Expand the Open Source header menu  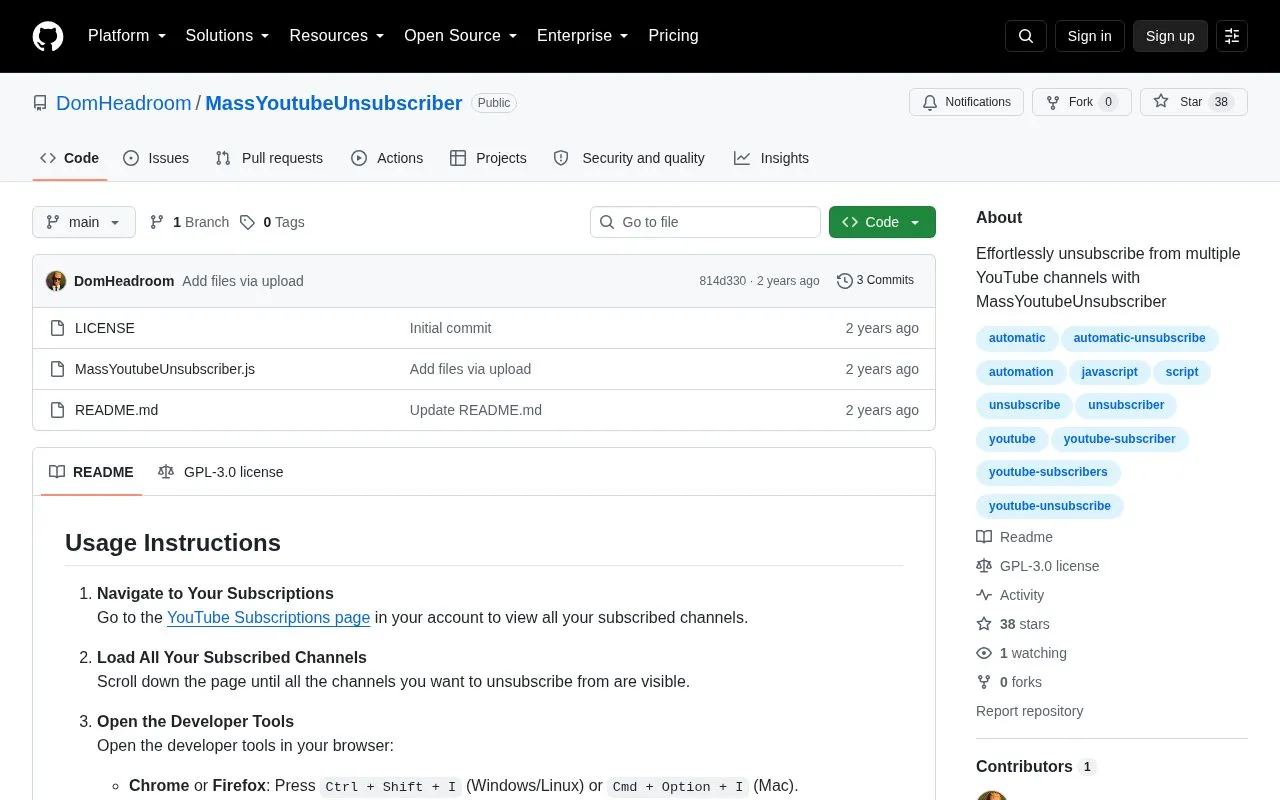pos(461,36)
